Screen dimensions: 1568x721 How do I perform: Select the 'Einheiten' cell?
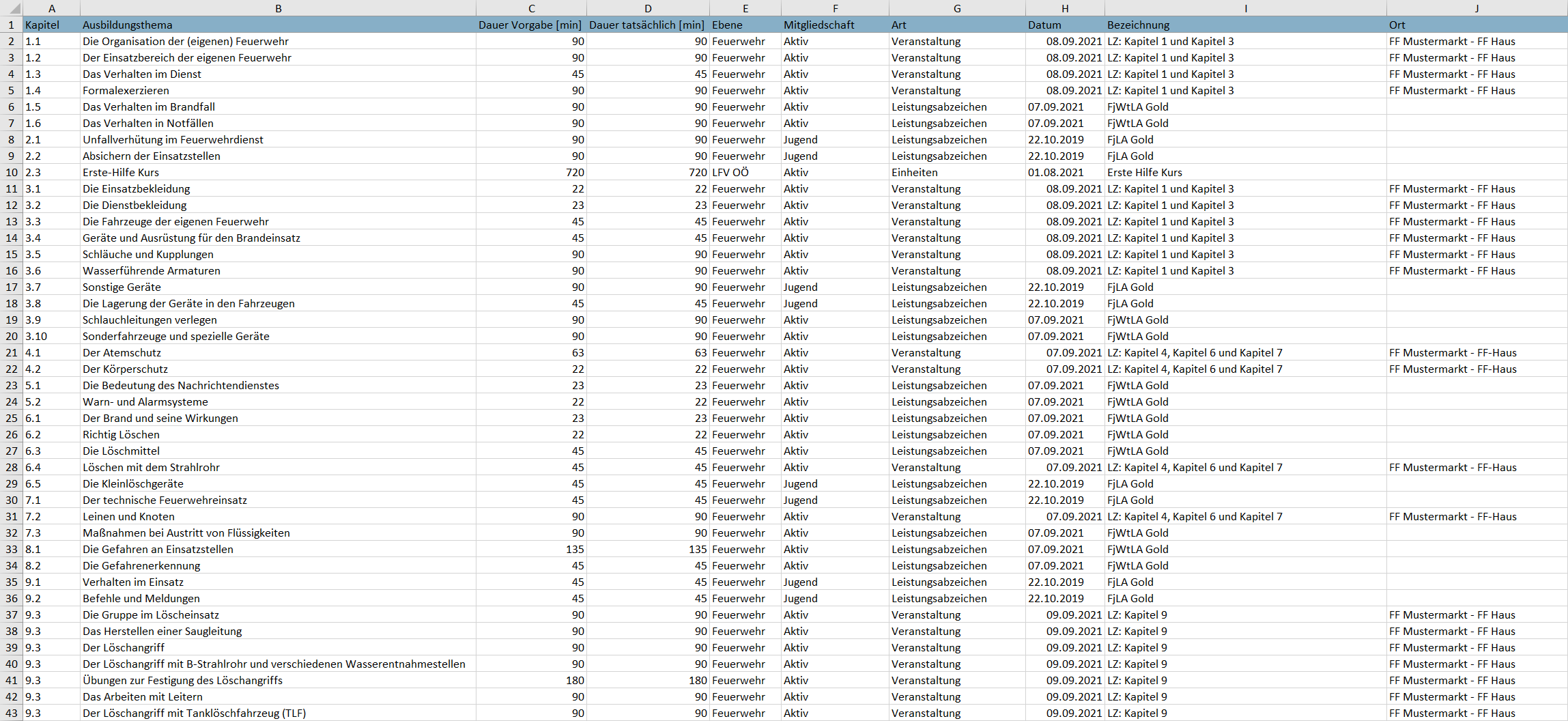tap(957, 172)
